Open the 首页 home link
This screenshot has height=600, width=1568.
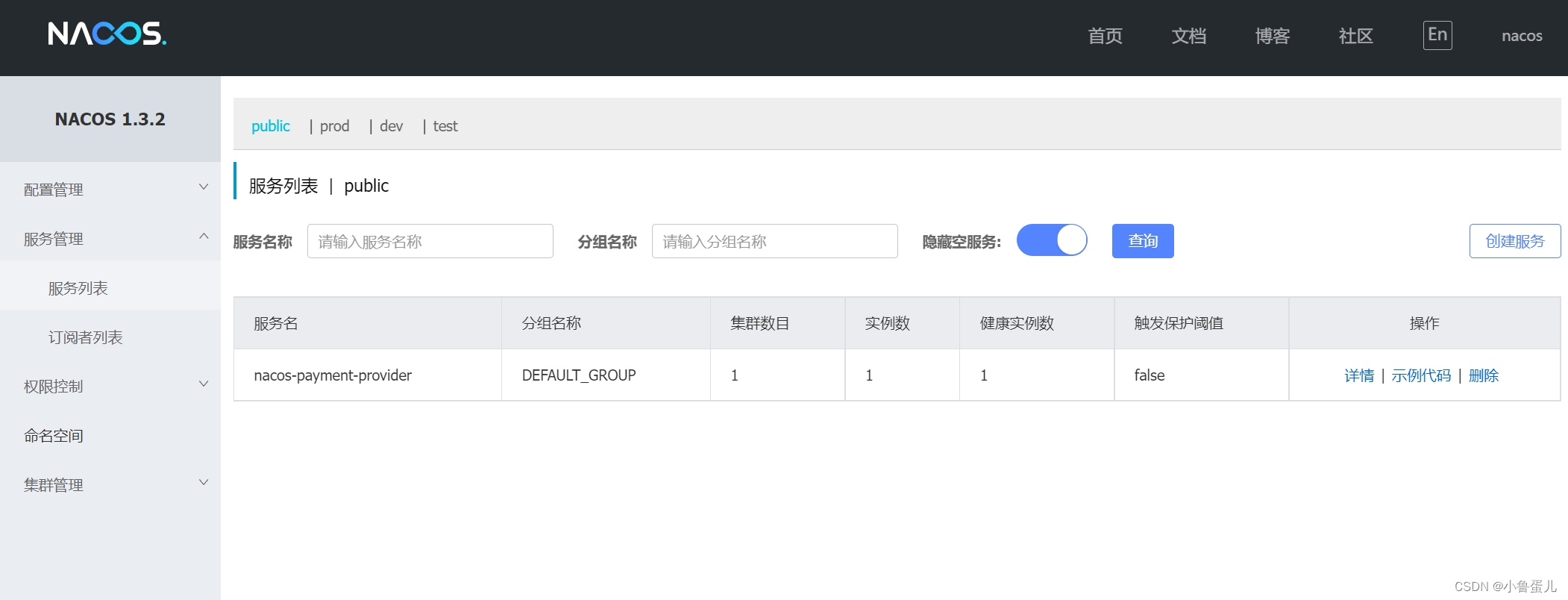click(x=1105, y=36)
